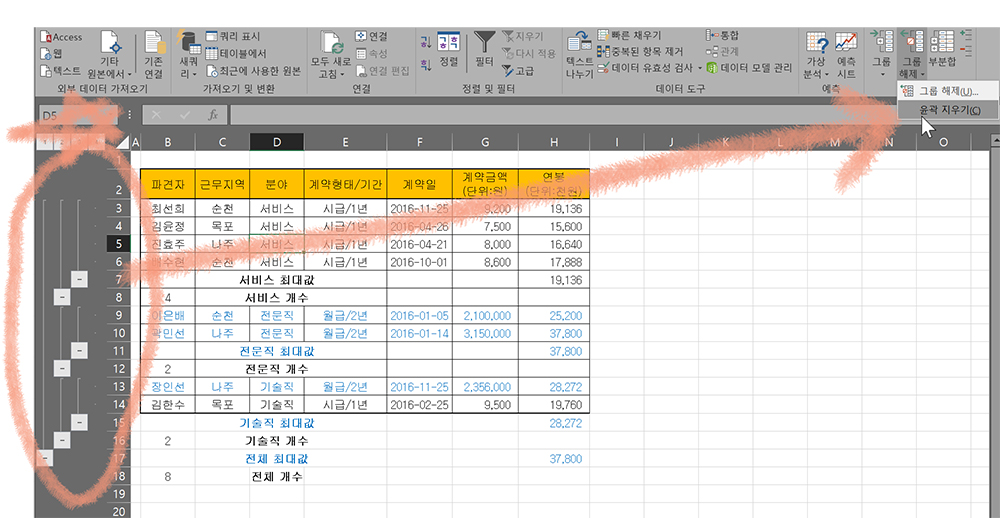Click cell 김한수
The image size is (1000, 518).
point(168,404)
